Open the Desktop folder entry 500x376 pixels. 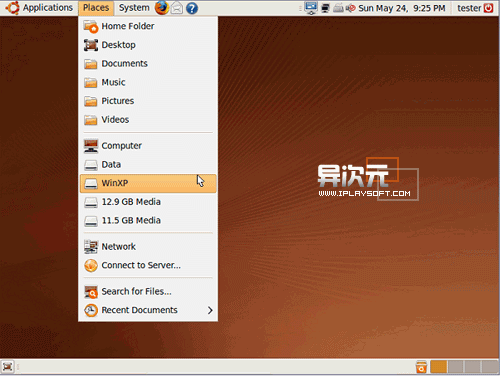148,45
